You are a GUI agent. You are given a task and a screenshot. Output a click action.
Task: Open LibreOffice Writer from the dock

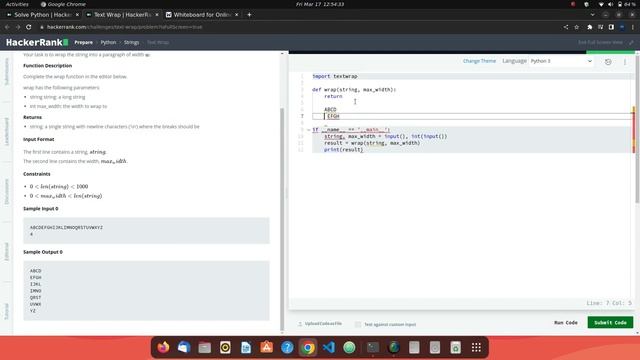pyautogui.click(x=246, y=347)
